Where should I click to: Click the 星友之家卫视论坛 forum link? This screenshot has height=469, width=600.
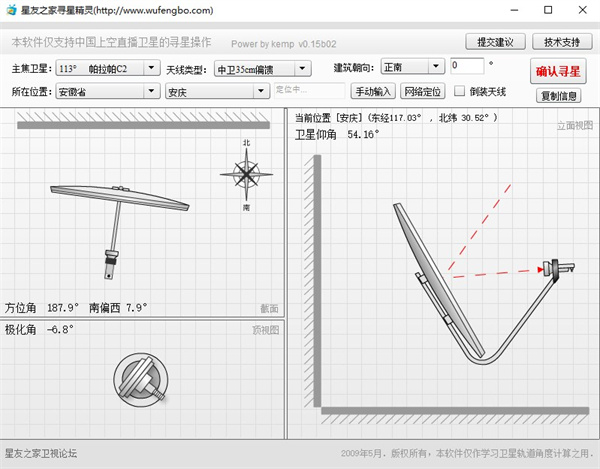tap(41, 453)
